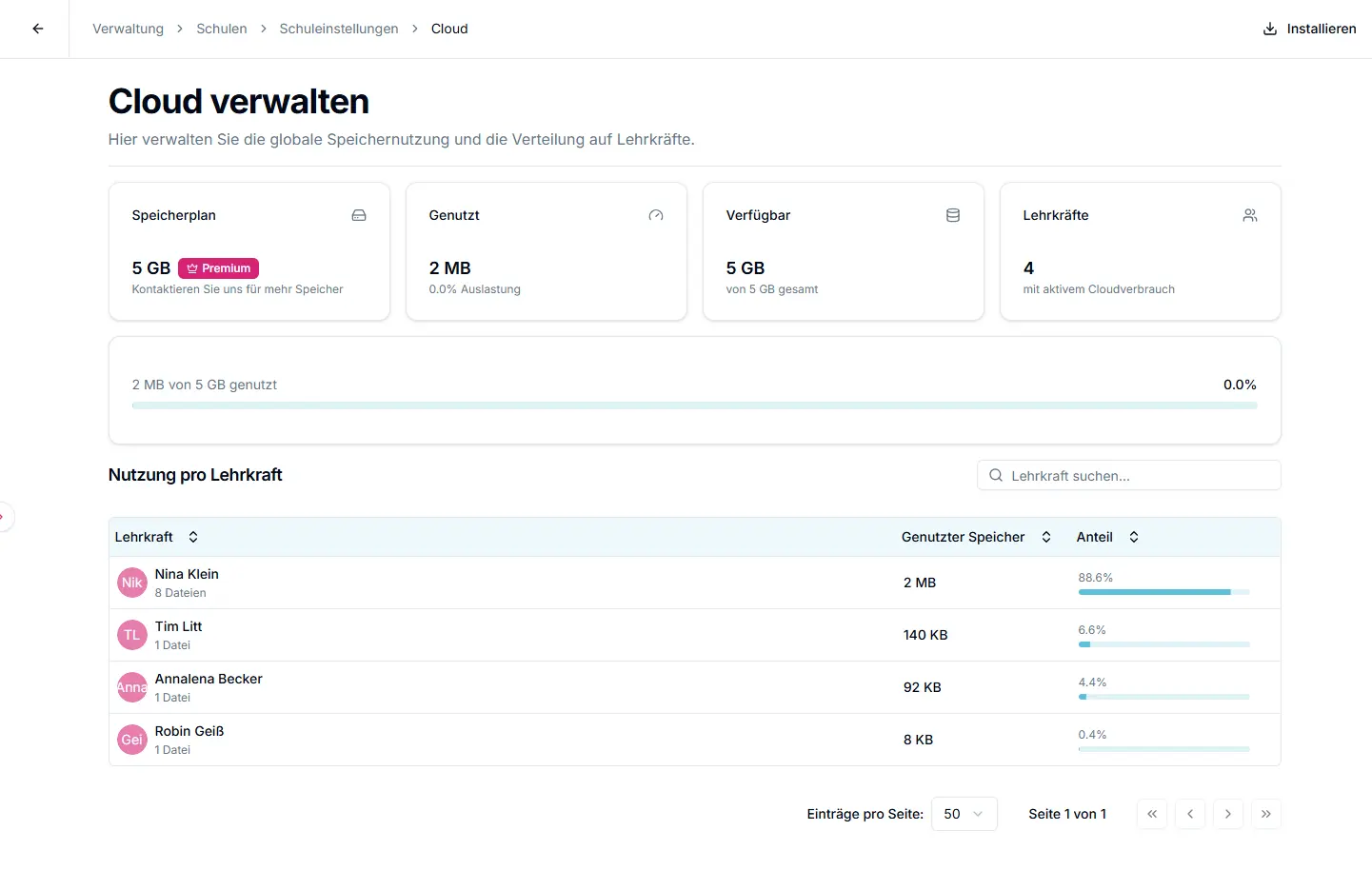Click the search magnifier icon

tap(996, 475)
